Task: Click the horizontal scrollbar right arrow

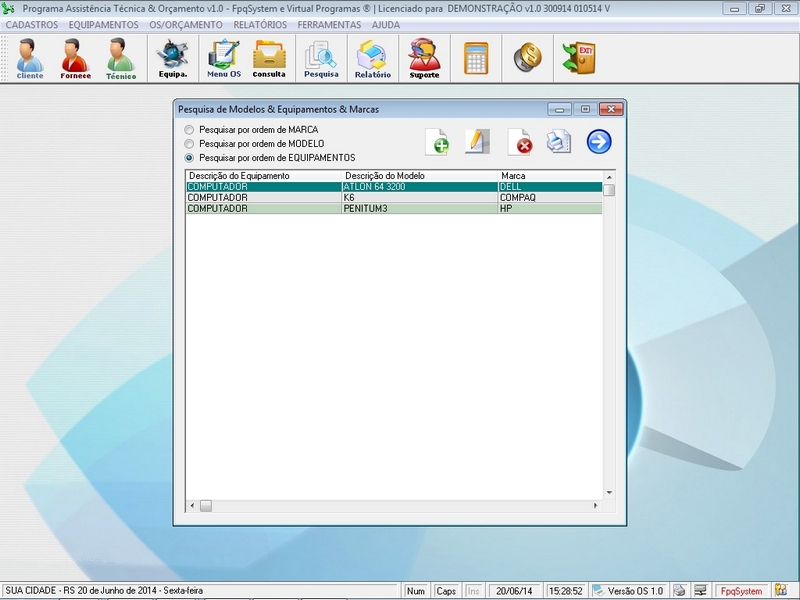Action: click(595, 506)
